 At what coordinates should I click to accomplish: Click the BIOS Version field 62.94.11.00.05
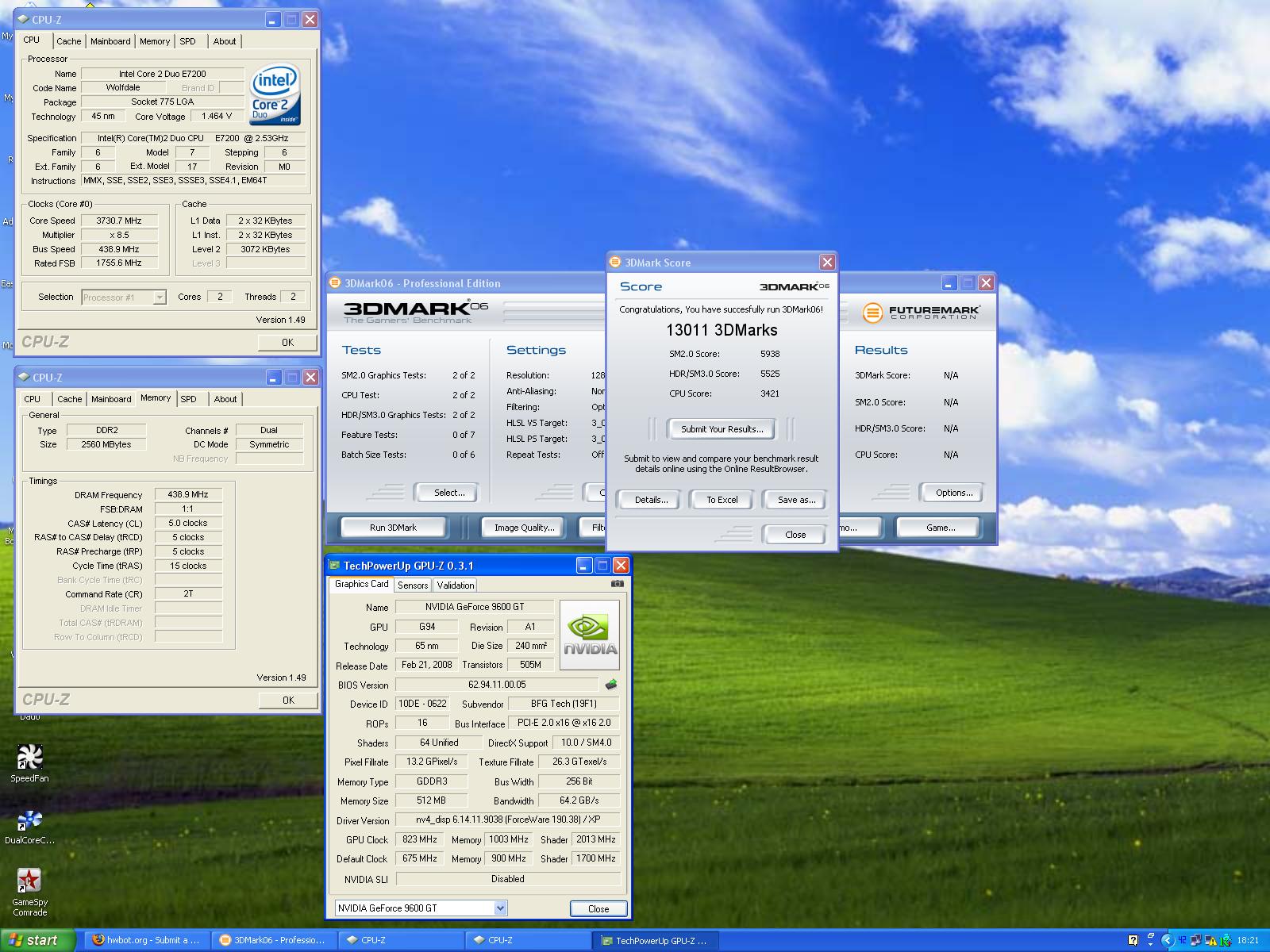497,685
